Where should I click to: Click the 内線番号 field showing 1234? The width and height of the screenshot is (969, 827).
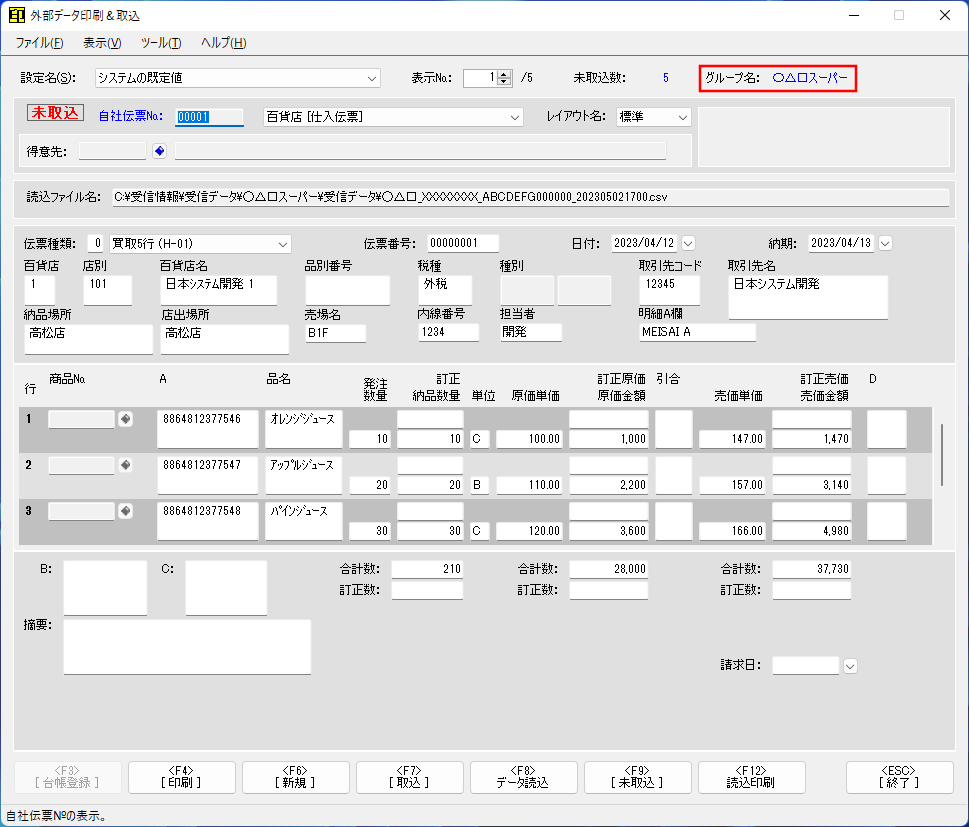pos(449,333)
